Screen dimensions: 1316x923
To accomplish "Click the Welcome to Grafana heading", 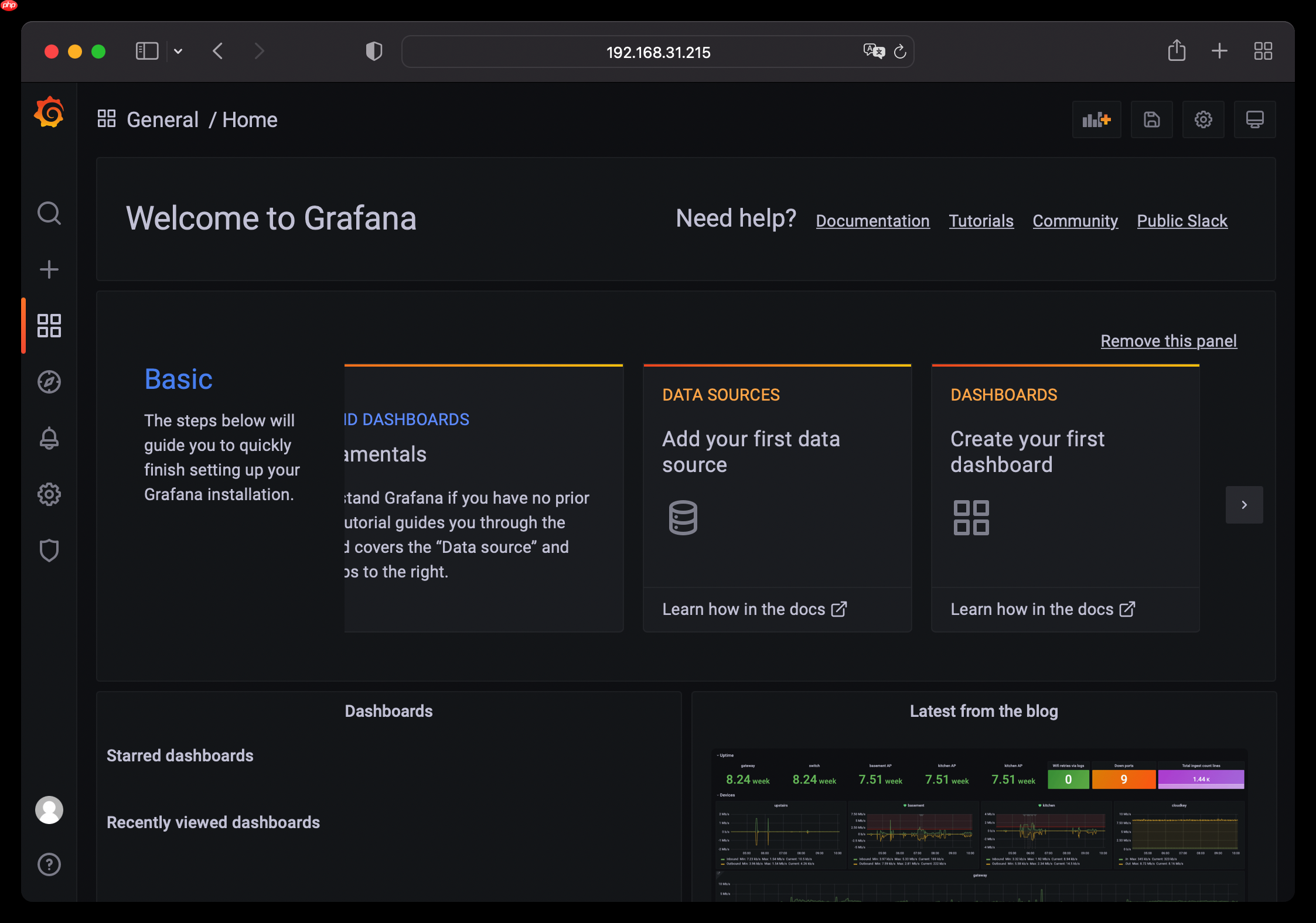I will (271, 218).
